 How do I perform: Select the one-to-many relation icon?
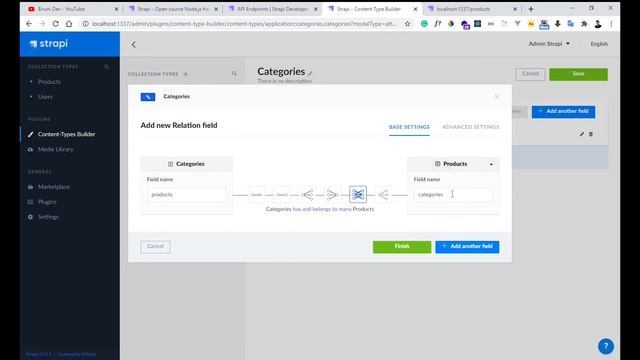click(x=307, y=195)
